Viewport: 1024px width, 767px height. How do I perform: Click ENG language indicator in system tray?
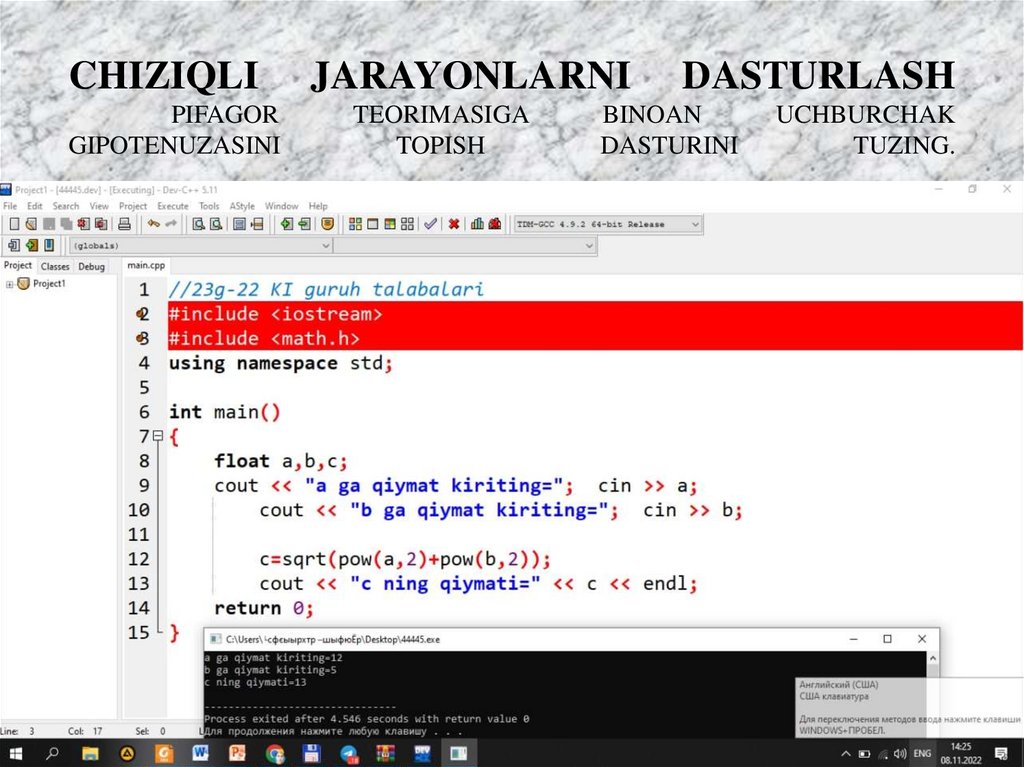click(x=923, y=753)
